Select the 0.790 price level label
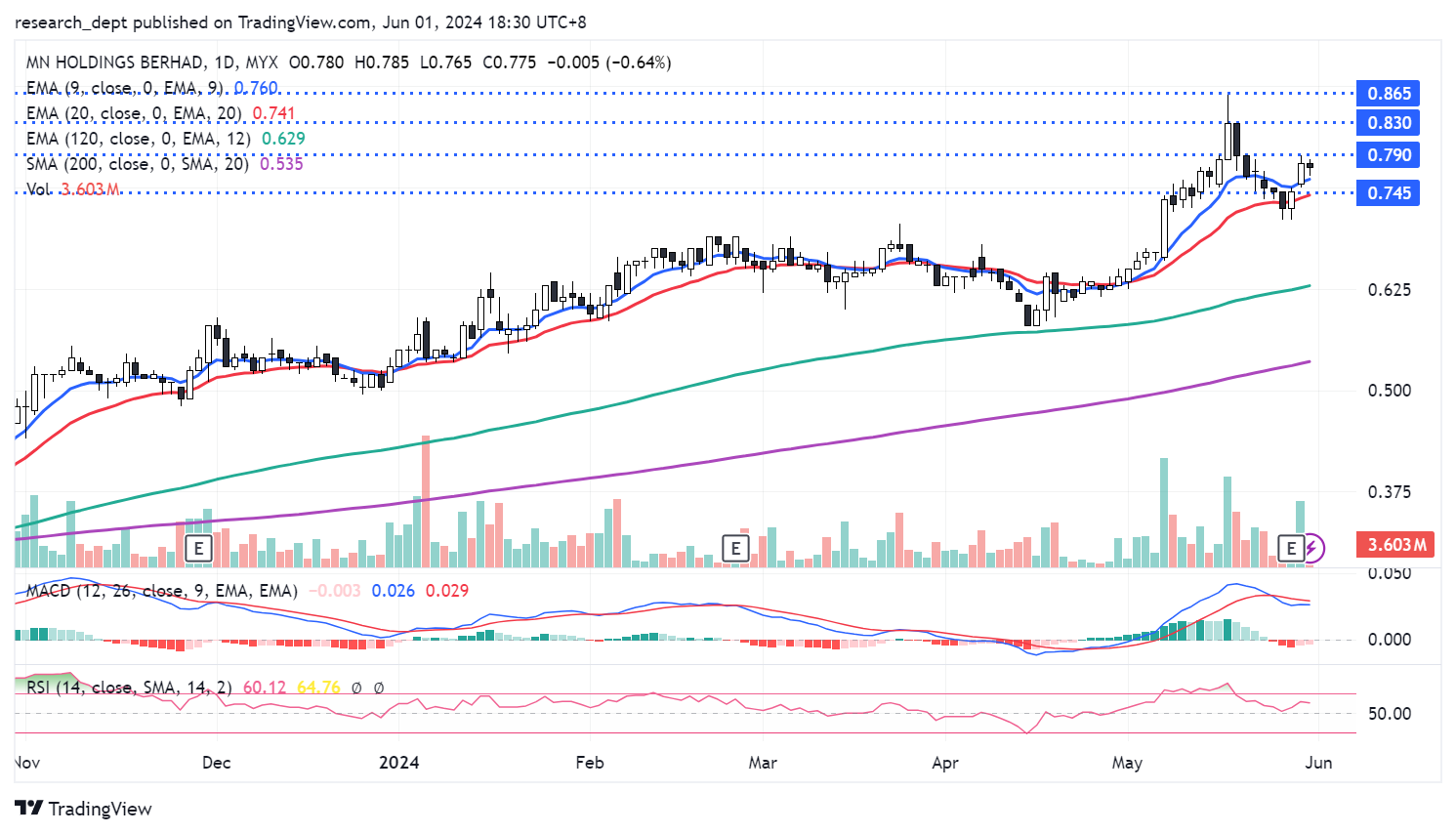 coord(1388,155)
